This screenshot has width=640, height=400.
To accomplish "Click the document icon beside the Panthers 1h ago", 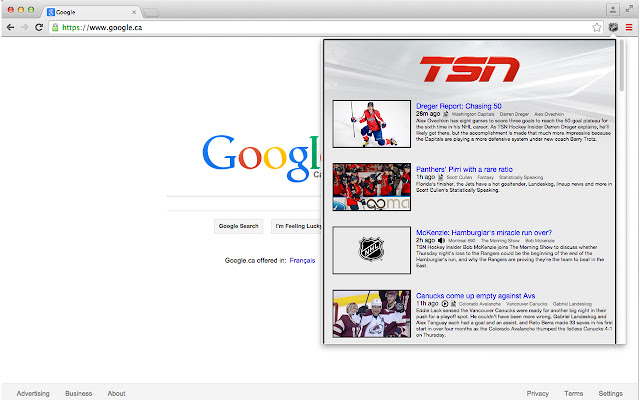I will 440,177.
